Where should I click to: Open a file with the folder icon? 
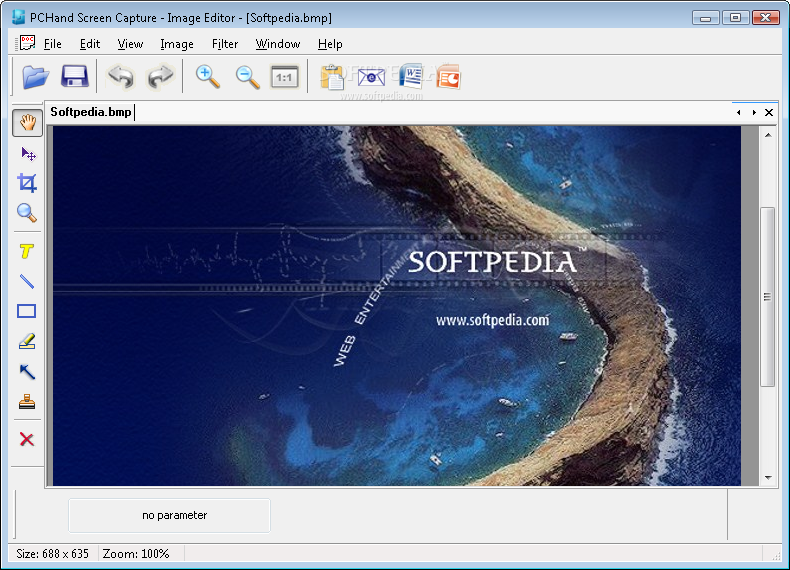tap(36, 77)
